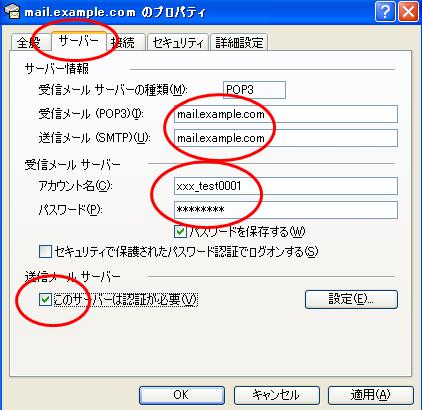
Task: Close the properties dialog with X
Action: coord(408,12)
